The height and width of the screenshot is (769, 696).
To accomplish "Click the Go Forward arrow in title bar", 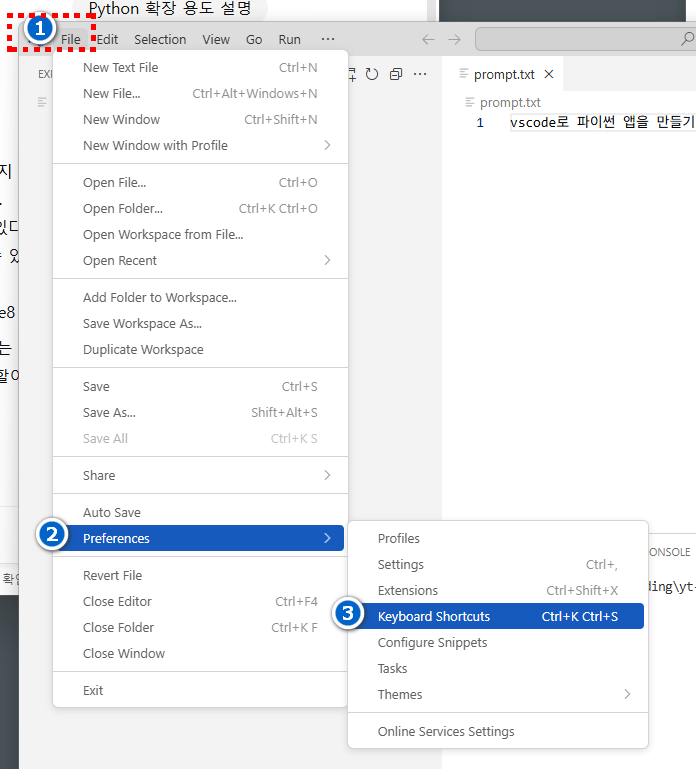I will [454, 39].
